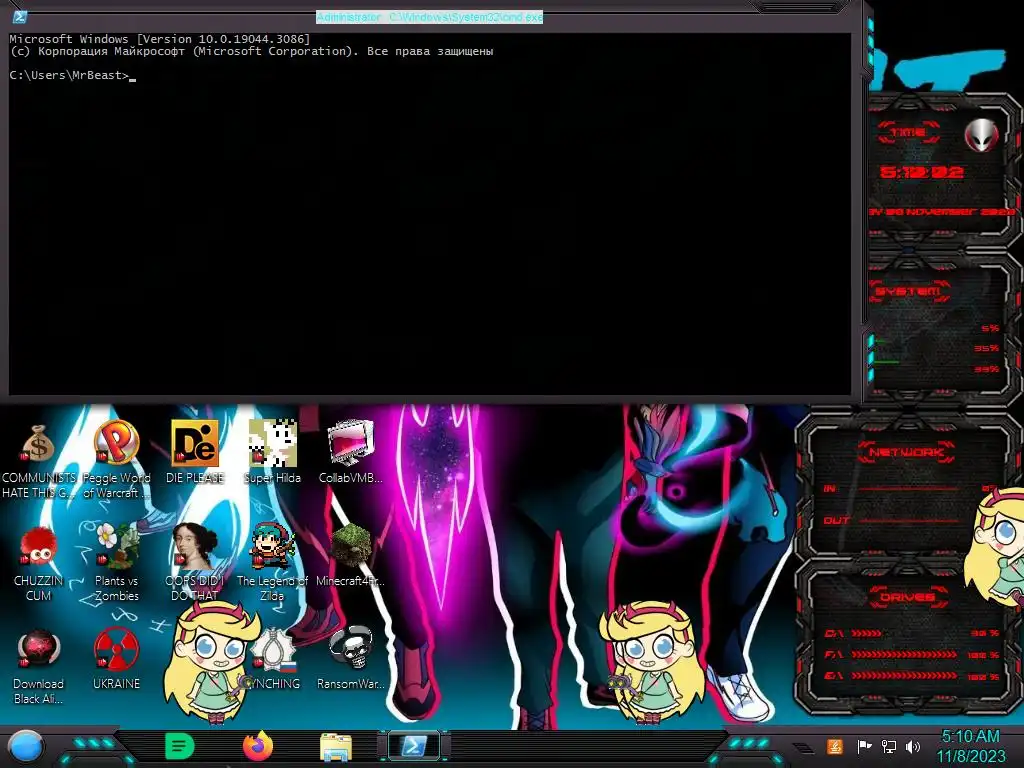Click the red clock time readout
Viewport: 1024px width, 768px height.
921,172
